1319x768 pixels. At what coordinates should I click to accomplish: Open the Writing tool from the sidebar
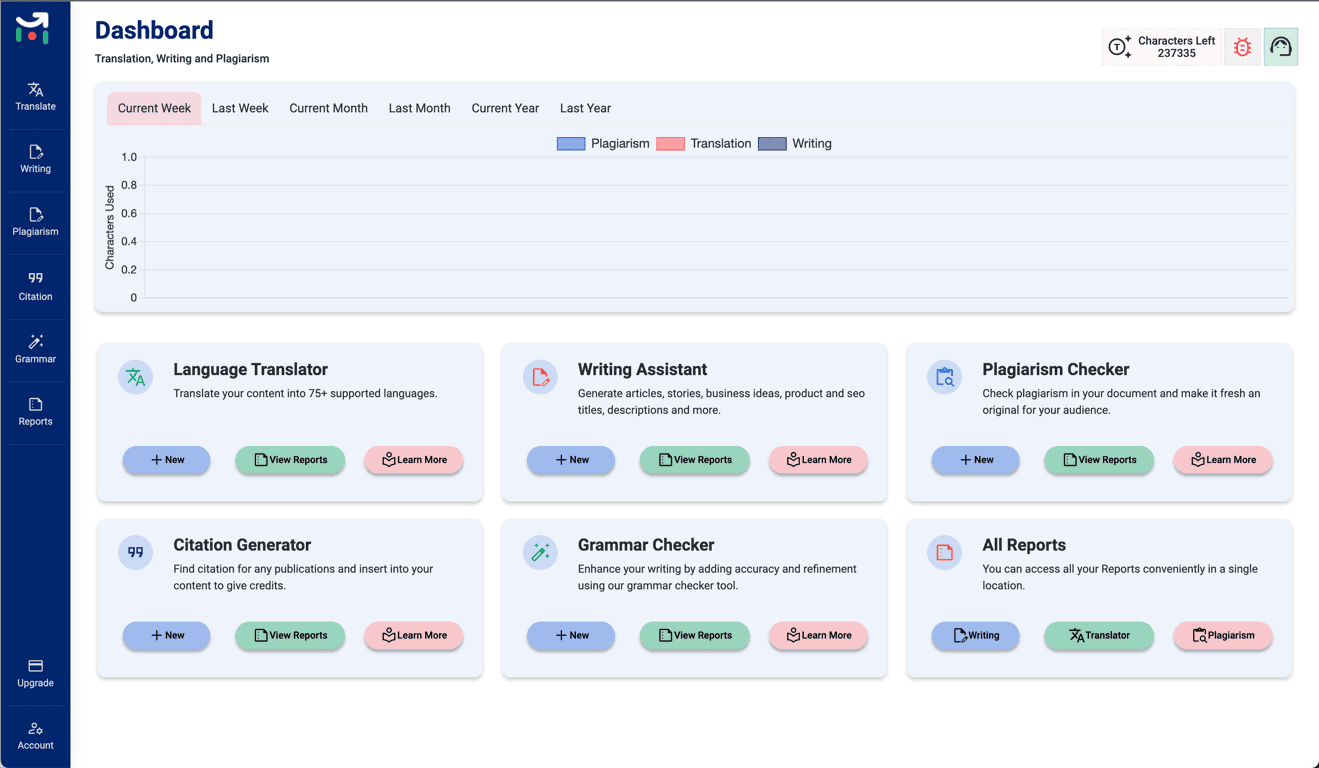[35, 158]
